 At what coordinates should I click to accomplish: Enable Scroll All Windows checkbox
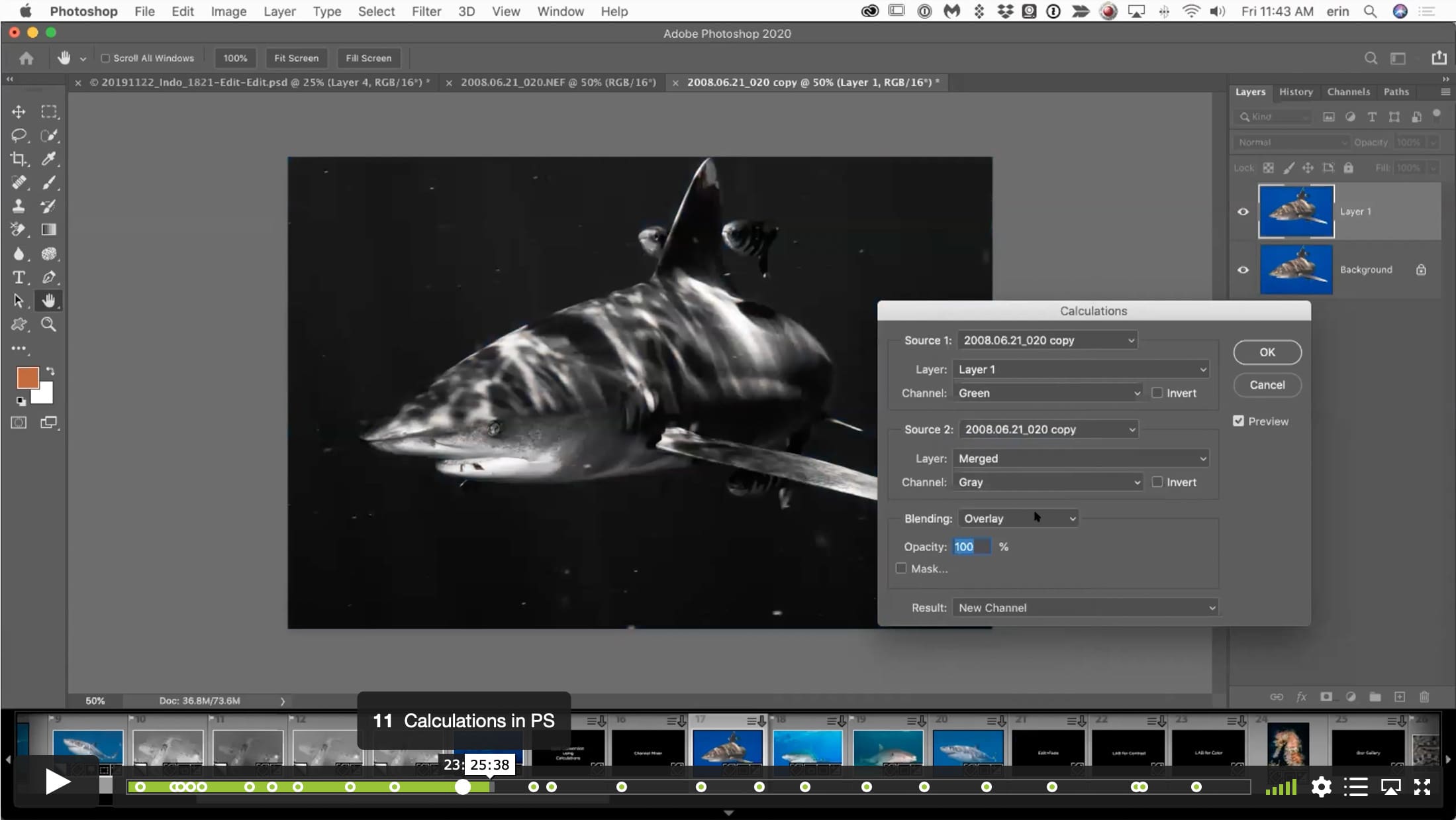pyautogui.click(x=105, y=58)
